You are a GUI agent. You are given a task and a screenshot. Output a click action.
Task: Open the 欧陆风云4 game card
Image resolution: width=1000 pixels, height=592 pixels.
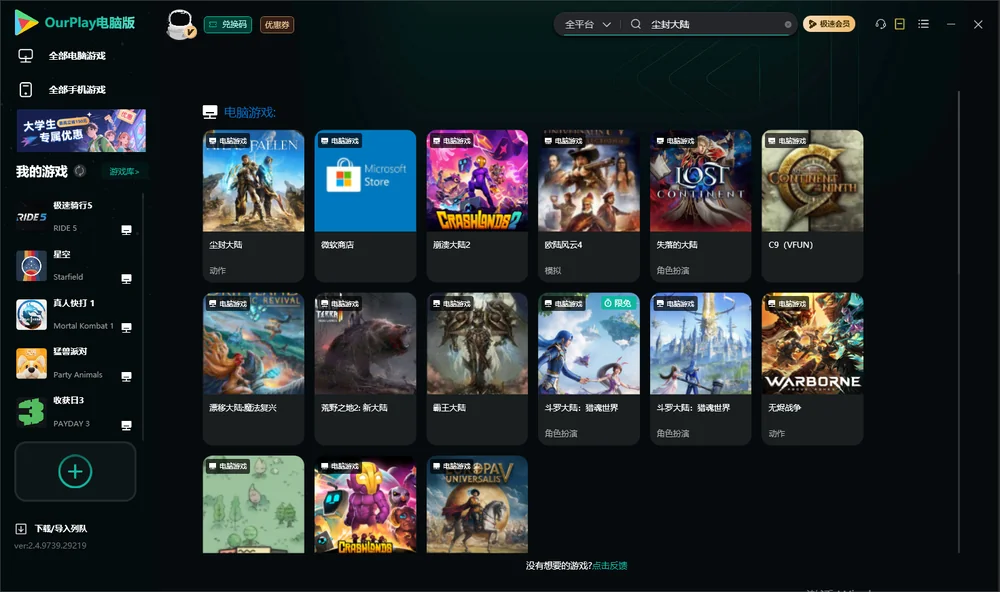click(x=589, y=205)
